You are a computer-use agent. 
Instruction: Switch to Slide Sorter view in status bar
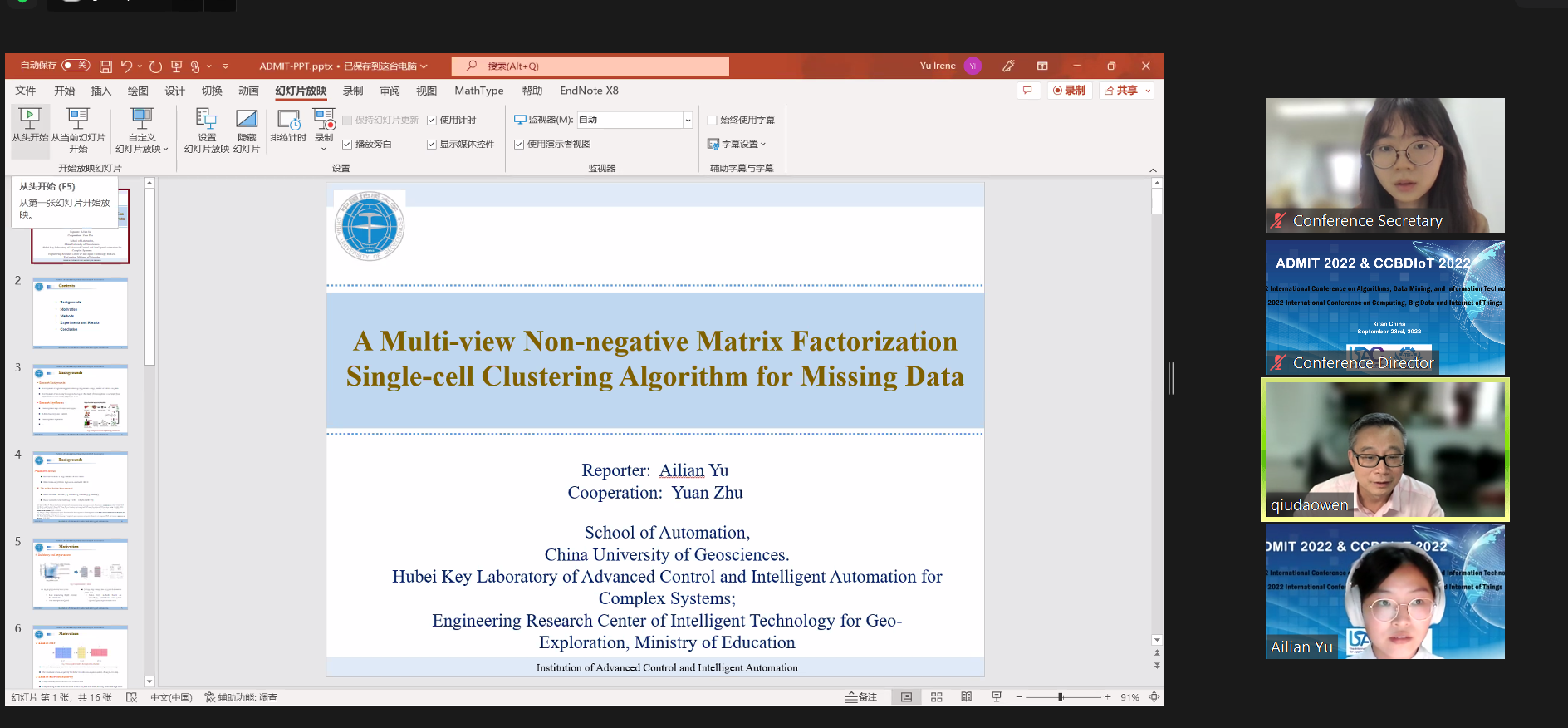pyautogui.click(x=936, y=697)
